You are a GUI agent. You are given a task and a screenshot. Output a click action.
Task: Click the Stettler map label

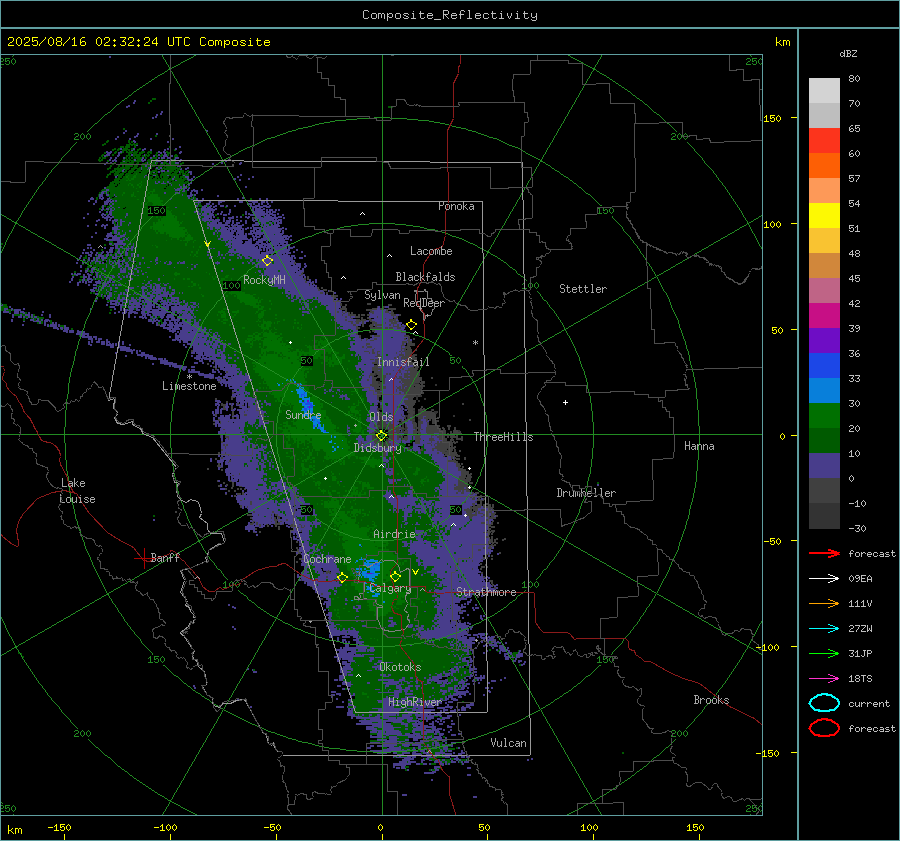tap(583, 289)
